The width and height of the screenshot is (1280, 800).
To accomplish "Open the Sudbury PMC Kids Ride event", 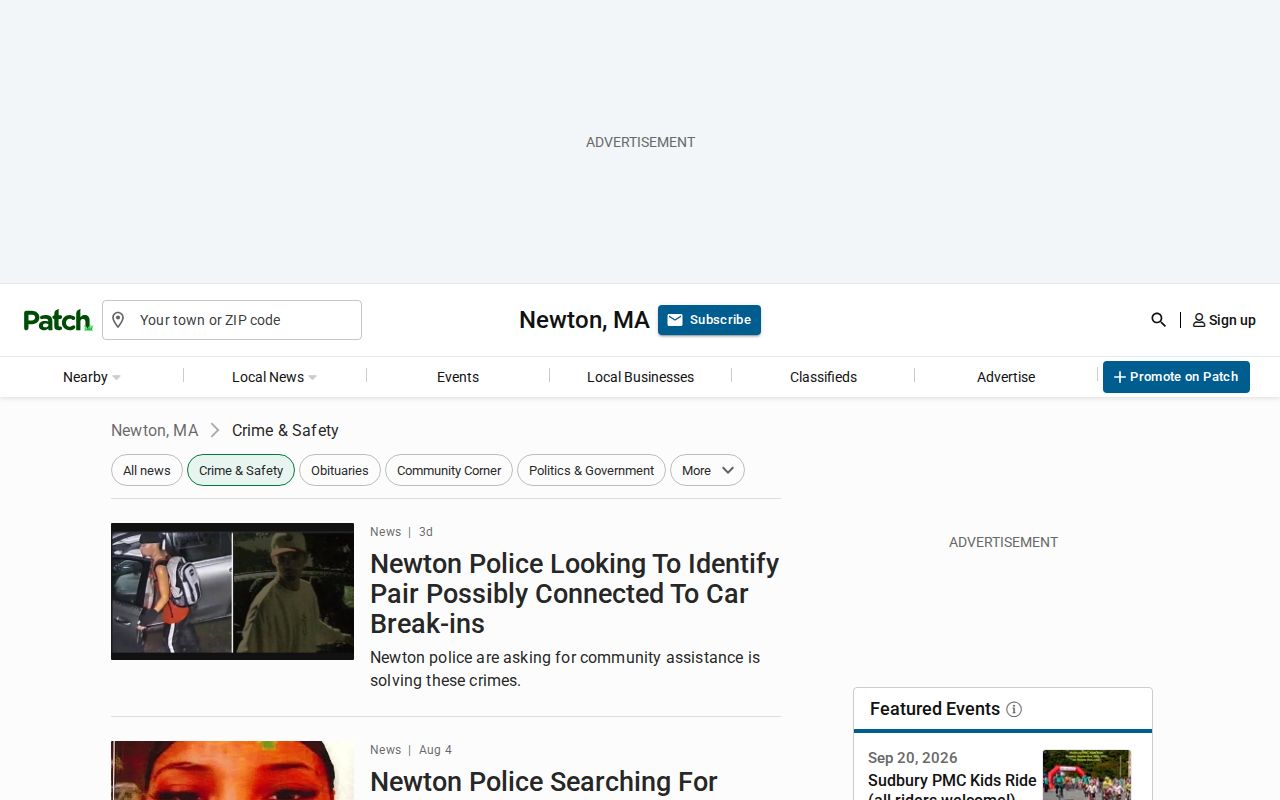I will 952,788.
